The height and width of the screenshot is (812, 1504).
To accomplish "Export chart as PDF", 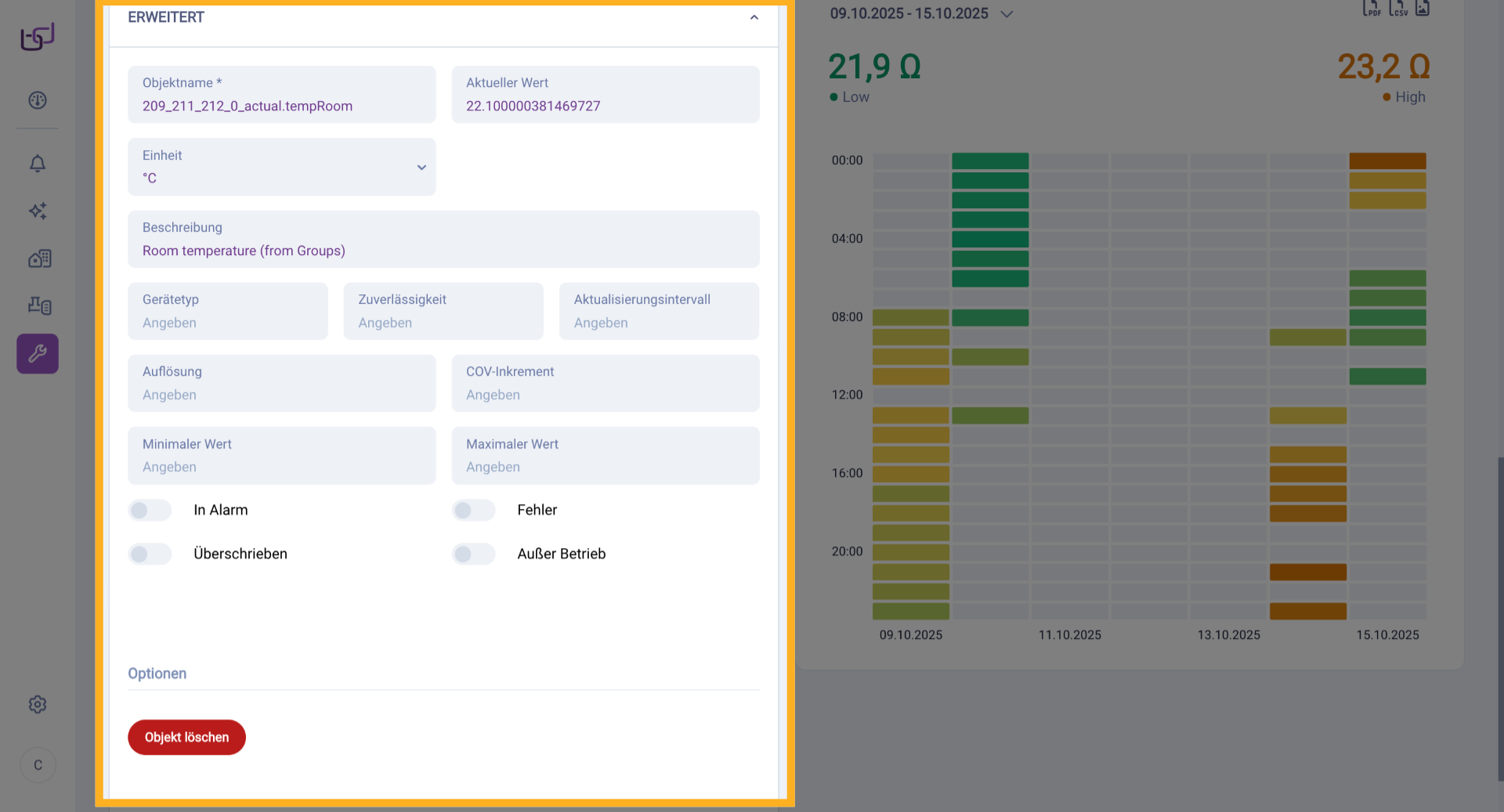I will (1372, 9).
